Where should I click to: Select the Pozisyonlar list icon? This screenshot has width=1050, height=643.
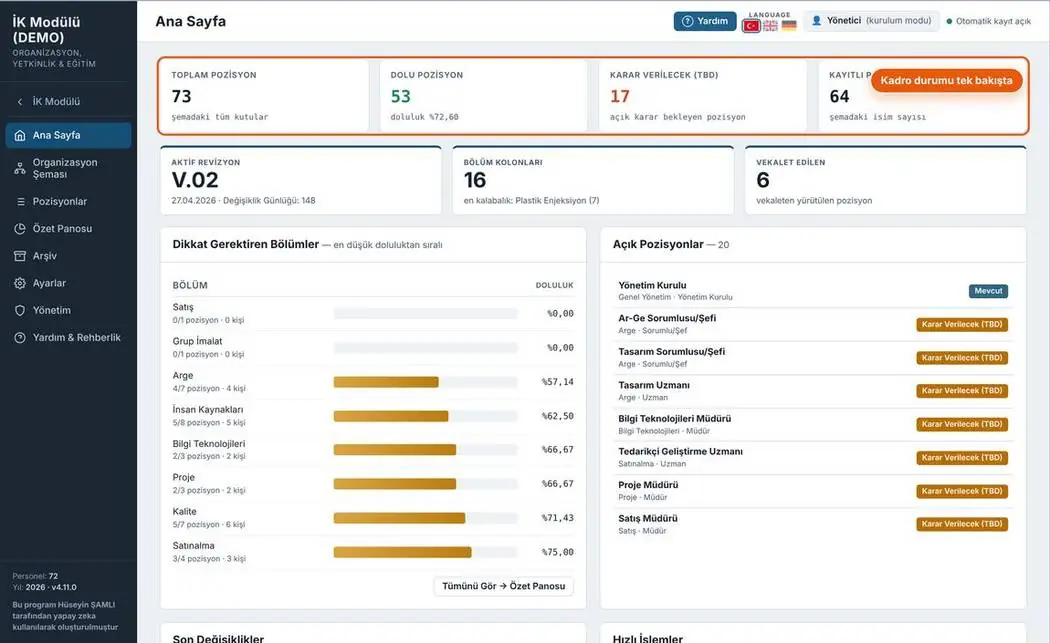(20, 202)
